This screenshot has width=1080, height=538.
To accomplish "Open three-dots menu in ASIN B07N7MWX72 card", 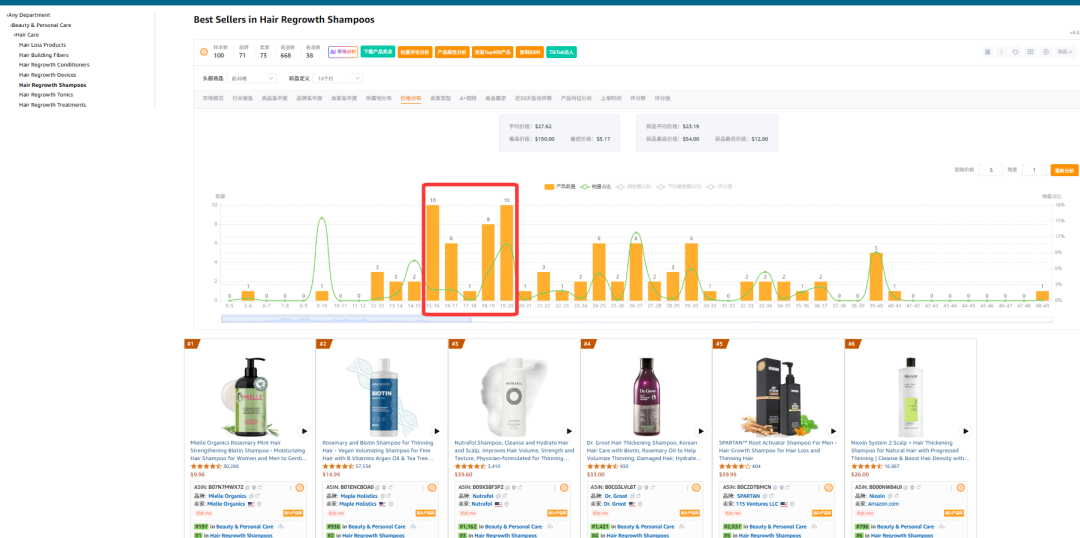I will tap(290, 488).
